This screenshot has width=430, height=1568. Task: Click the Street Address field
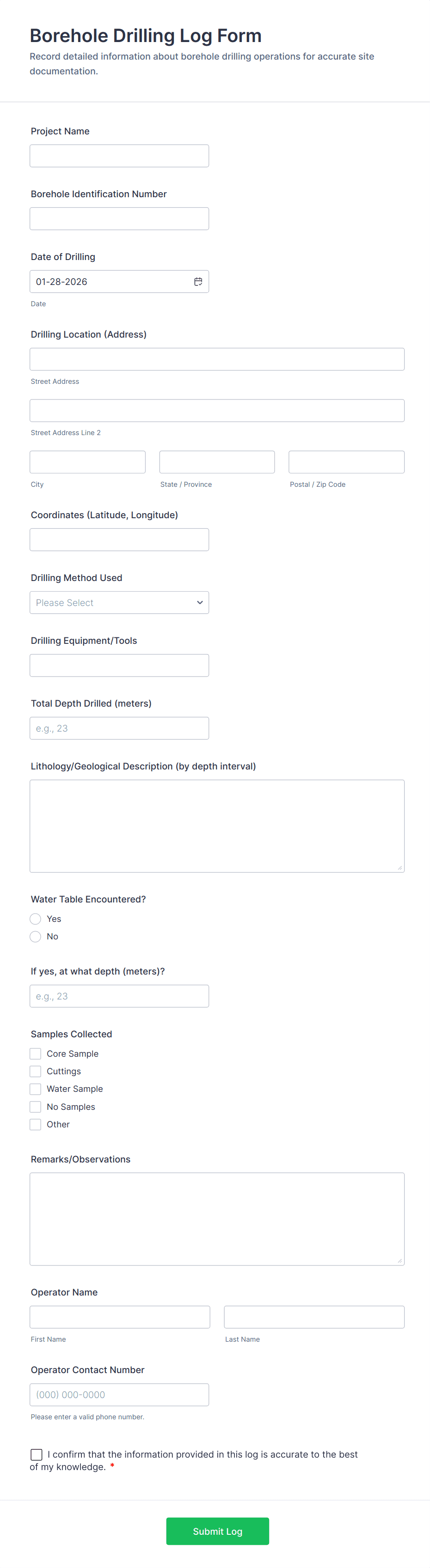tap(216, 358)
